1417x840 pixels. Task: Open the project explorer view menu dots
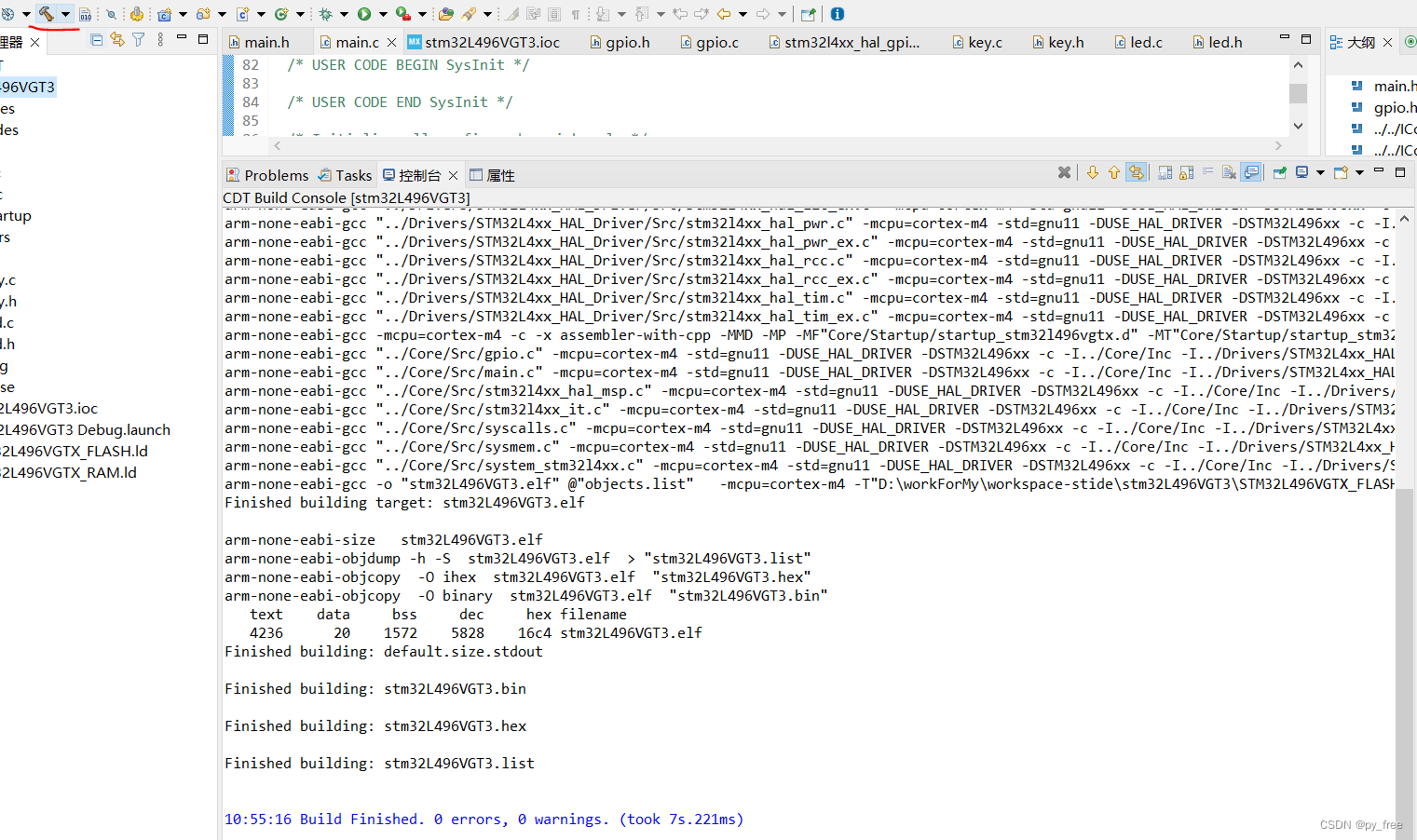pyautogui.click(x=160, y=39)
